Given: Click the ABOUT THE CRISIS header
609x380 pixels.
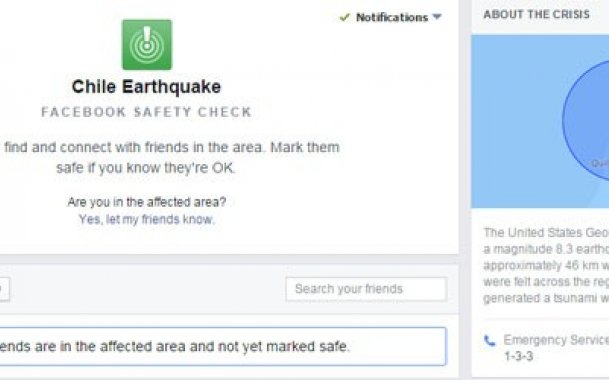Looking at the screenshot, I should [x=536, y=14].
